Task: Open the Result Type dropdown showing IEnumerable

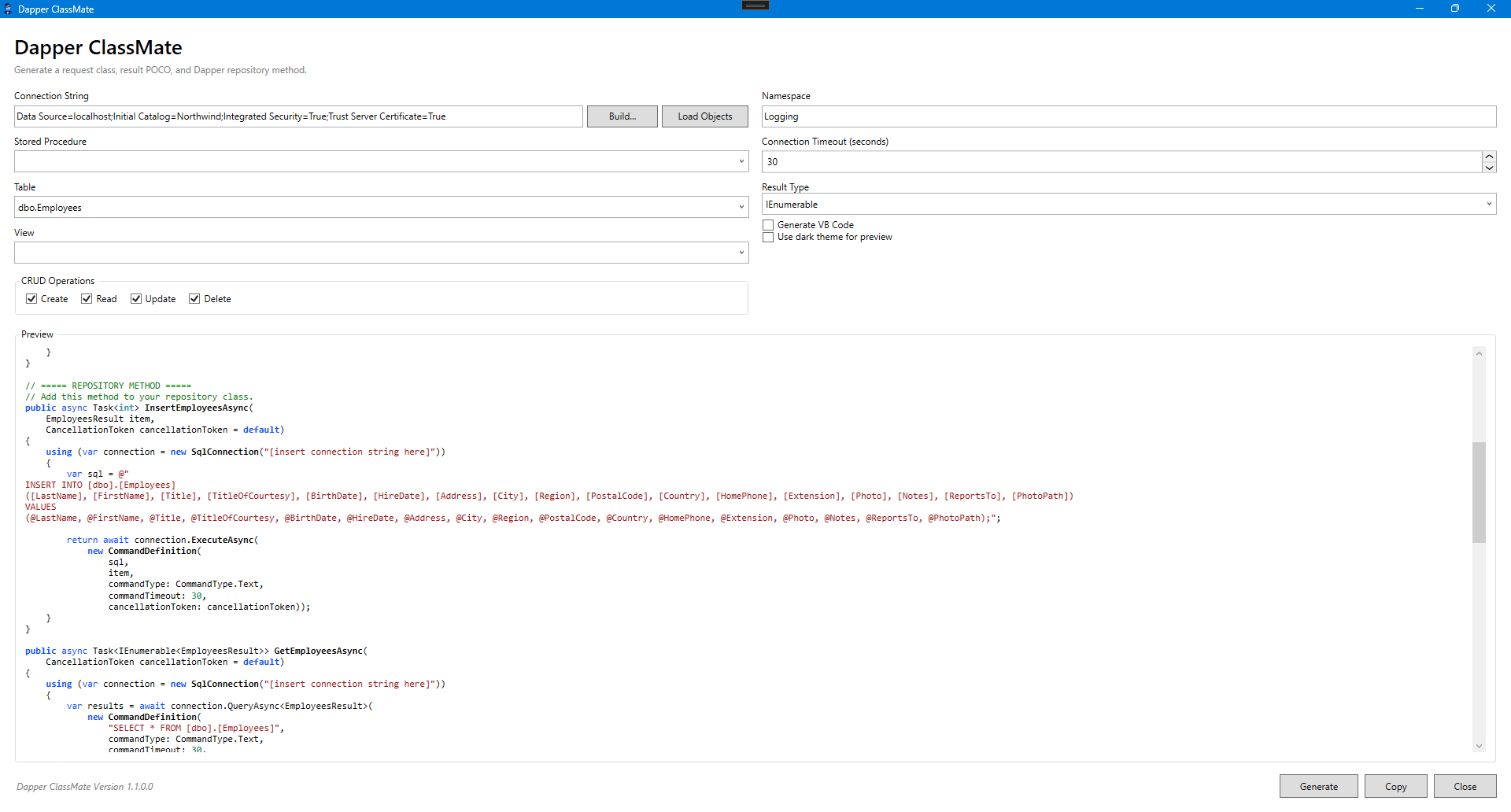Action: tap(1129, 204)
